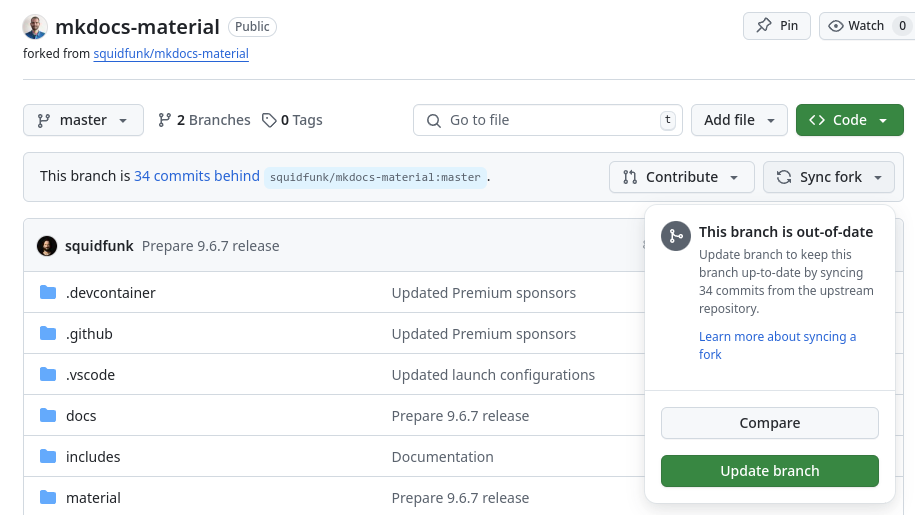Open the green Code dropdown
This screenshot has height=515, width=915.
coord(850,120)
